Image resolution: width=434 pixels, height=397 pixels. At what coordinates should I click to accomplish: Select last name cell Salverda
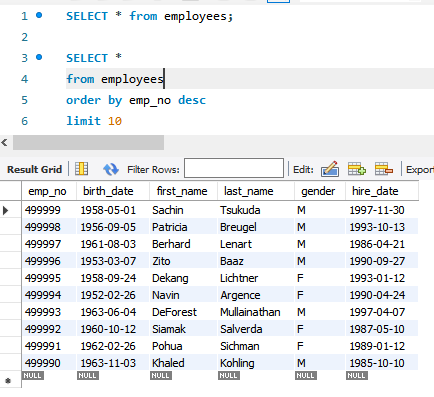(x=256, y=329)
